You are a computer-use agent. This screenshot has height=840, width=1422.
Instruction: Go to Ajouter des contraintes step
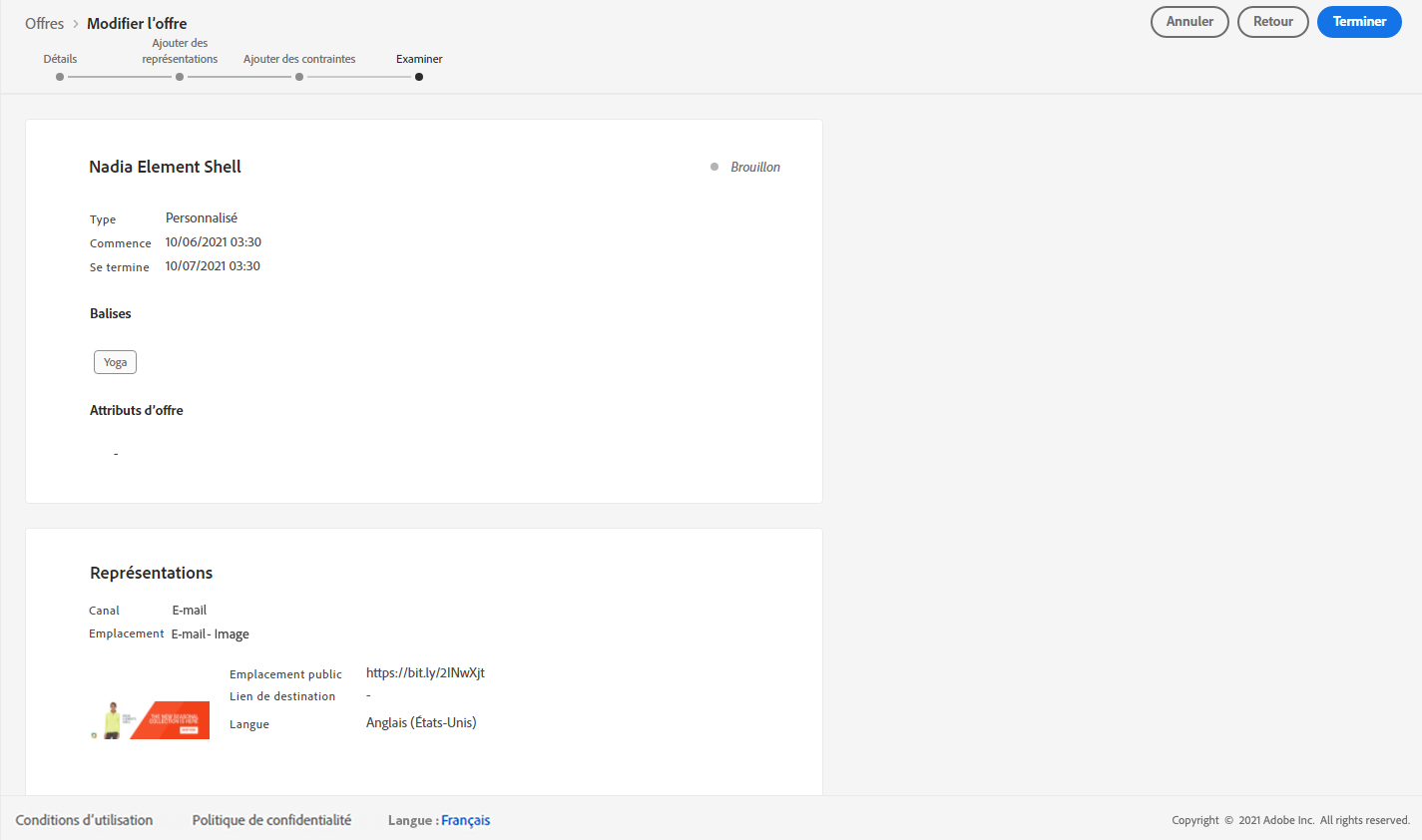pos(299,66)
